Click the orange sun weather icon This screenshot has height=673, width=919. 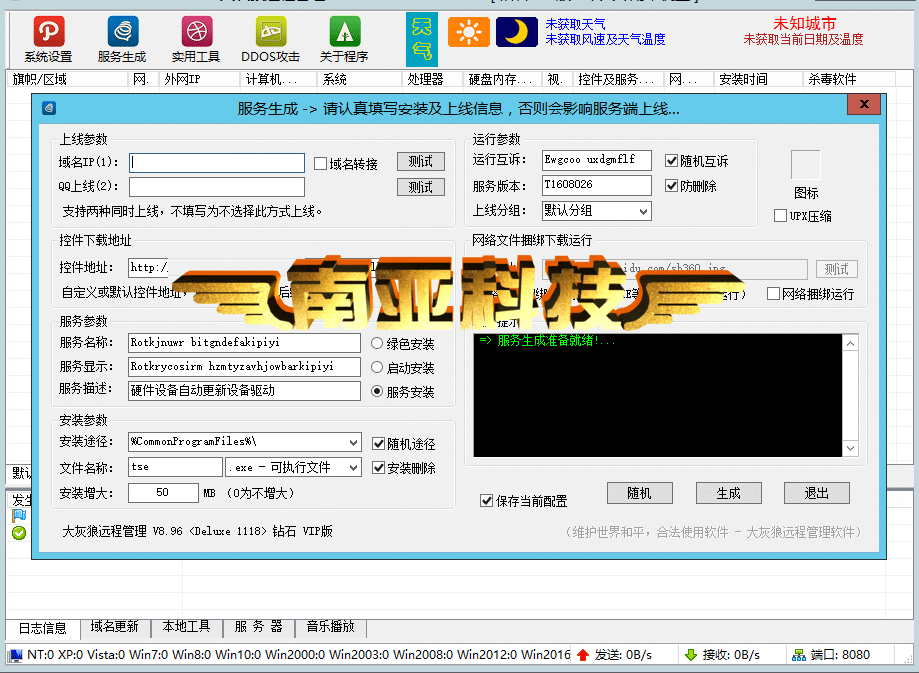point(468,32)
